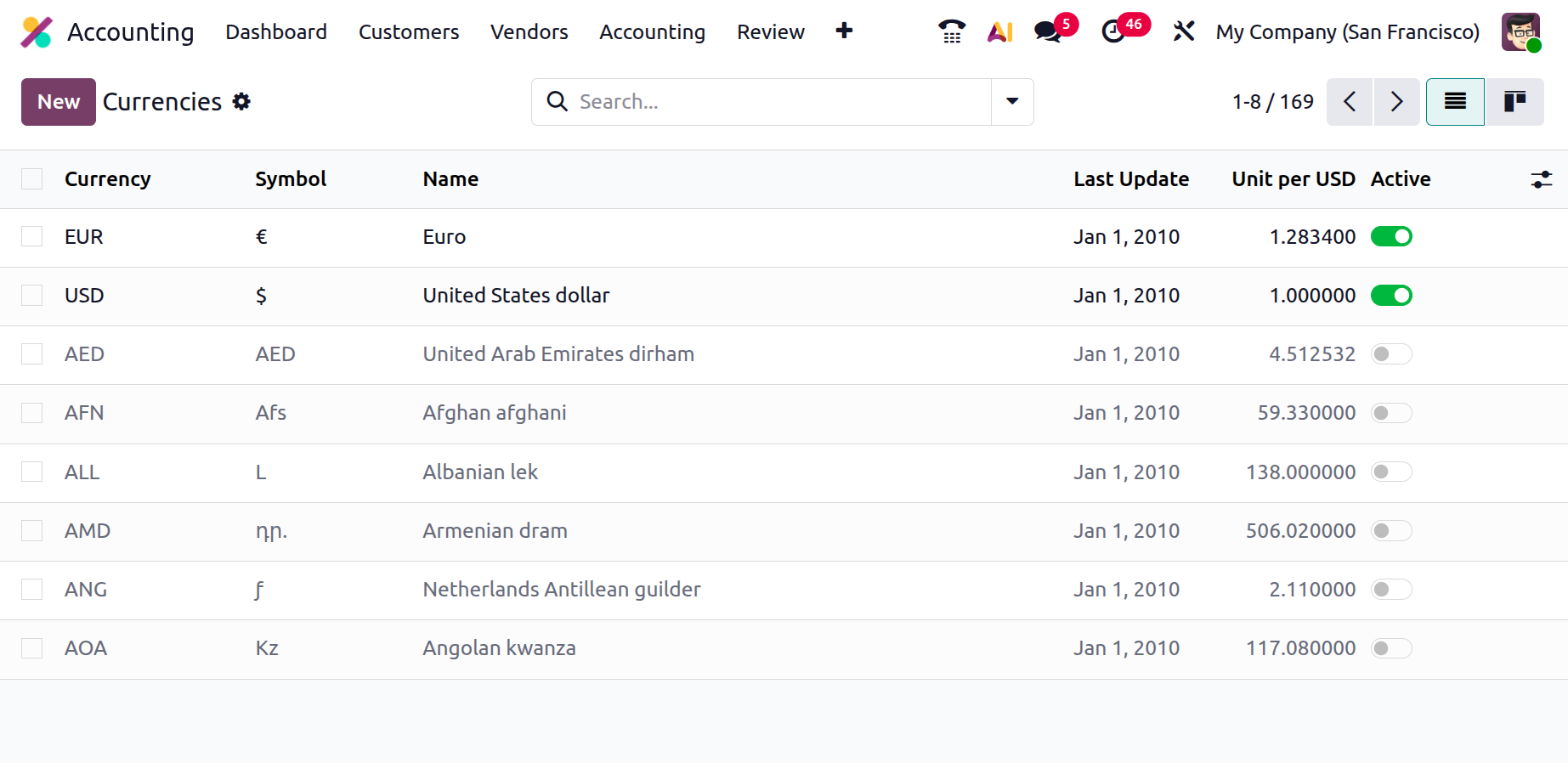Viewport: 1568px width, 763px height.
Task: Disable the EUR active toggle
Action: 1391,237
